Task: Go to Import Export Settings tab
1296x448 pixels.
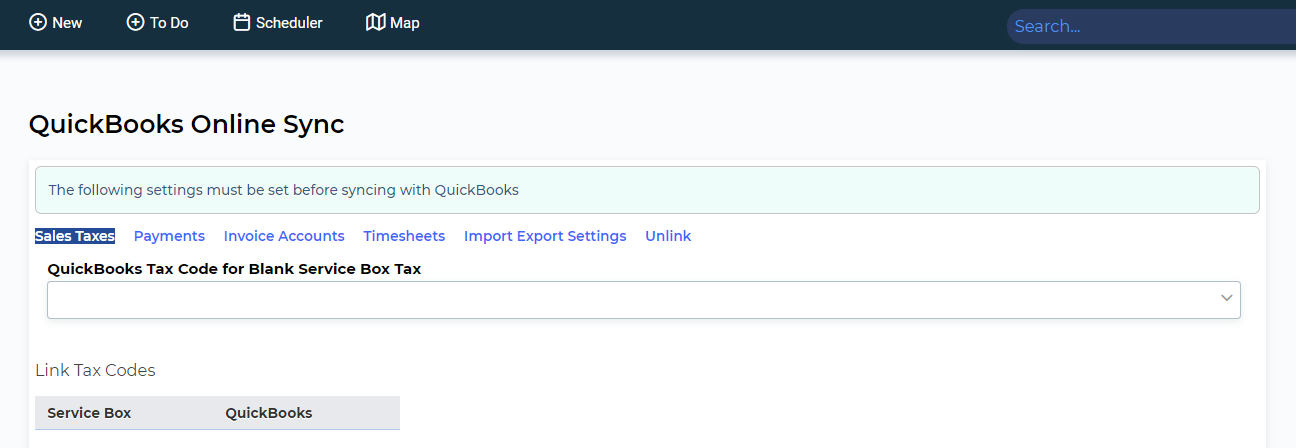Action: coord(545,236)
